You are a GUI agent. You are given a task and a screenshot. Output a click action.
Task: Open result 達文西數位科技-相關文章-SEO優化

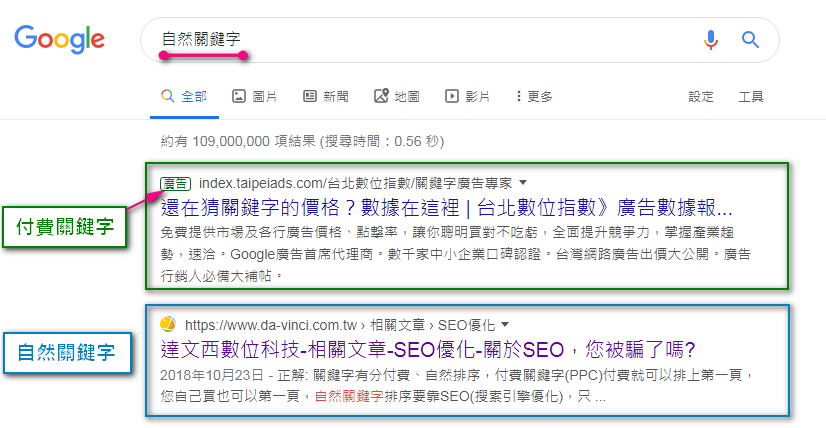(428, 349)
